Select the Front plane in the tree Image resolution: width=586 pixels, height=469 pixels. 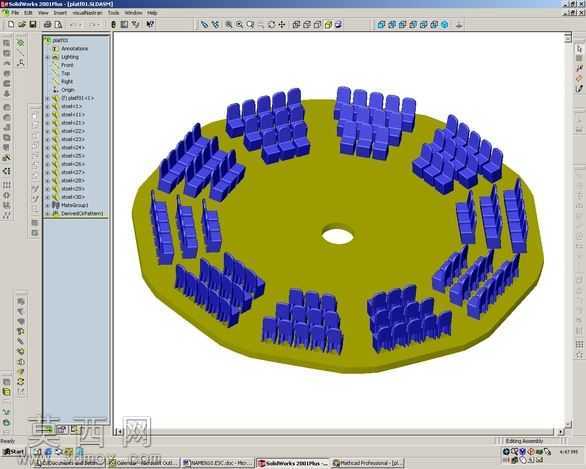(x=67, y=65)
